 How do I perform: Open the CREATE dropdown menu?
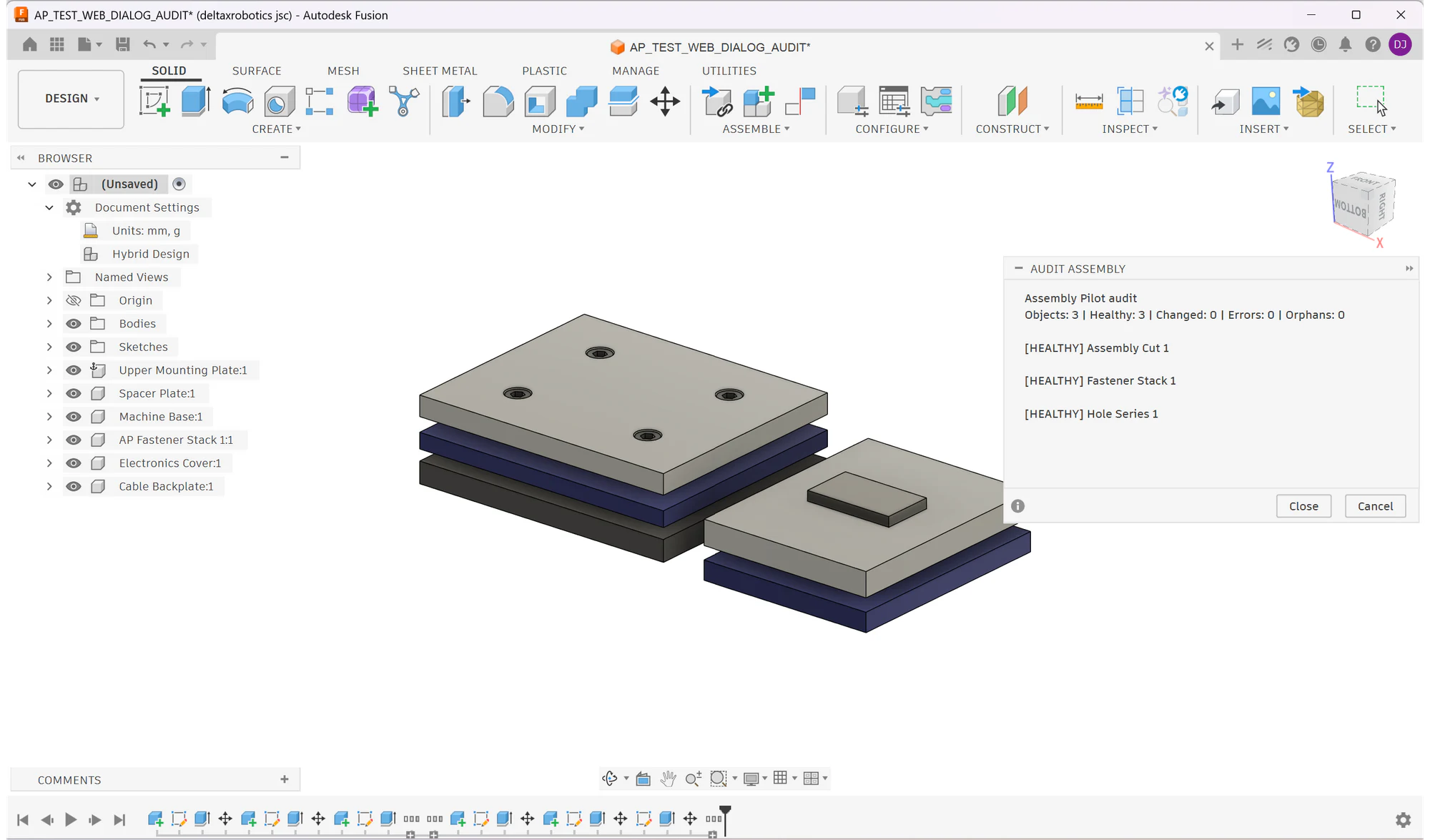(276, 129)
